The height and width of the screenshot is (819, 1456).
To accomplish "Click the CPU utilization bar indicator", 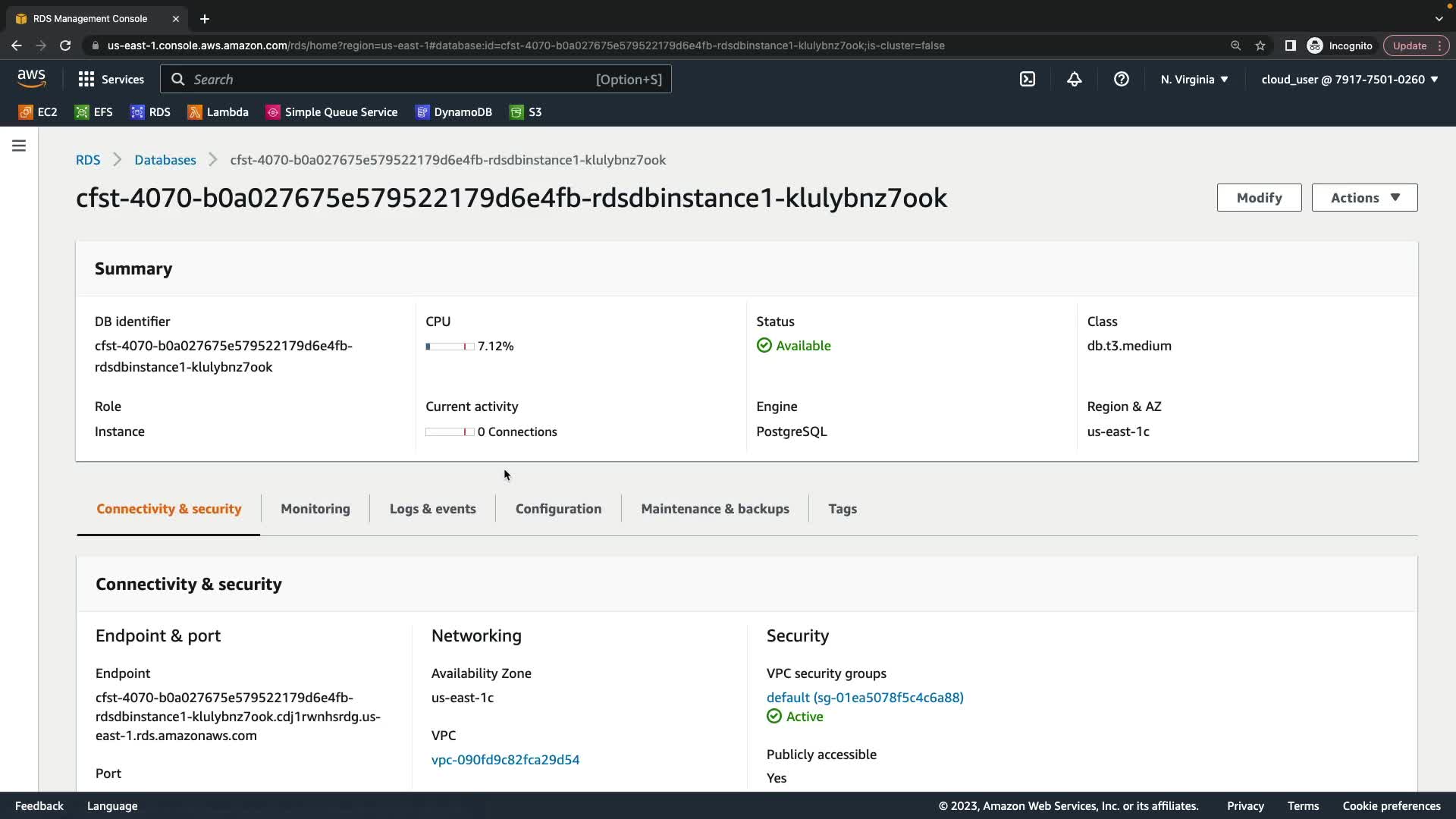I will coord(450,347).
